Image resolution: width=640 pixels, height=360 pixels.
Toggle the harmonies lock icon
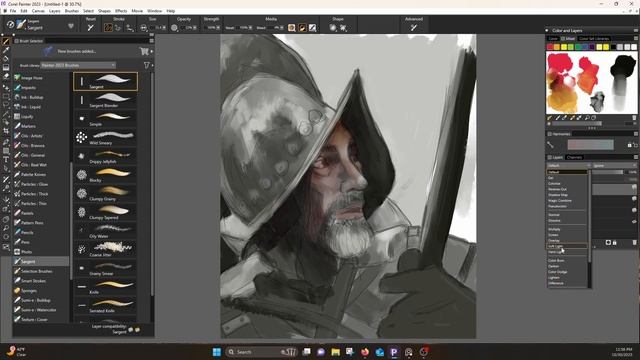coord(629,145)
